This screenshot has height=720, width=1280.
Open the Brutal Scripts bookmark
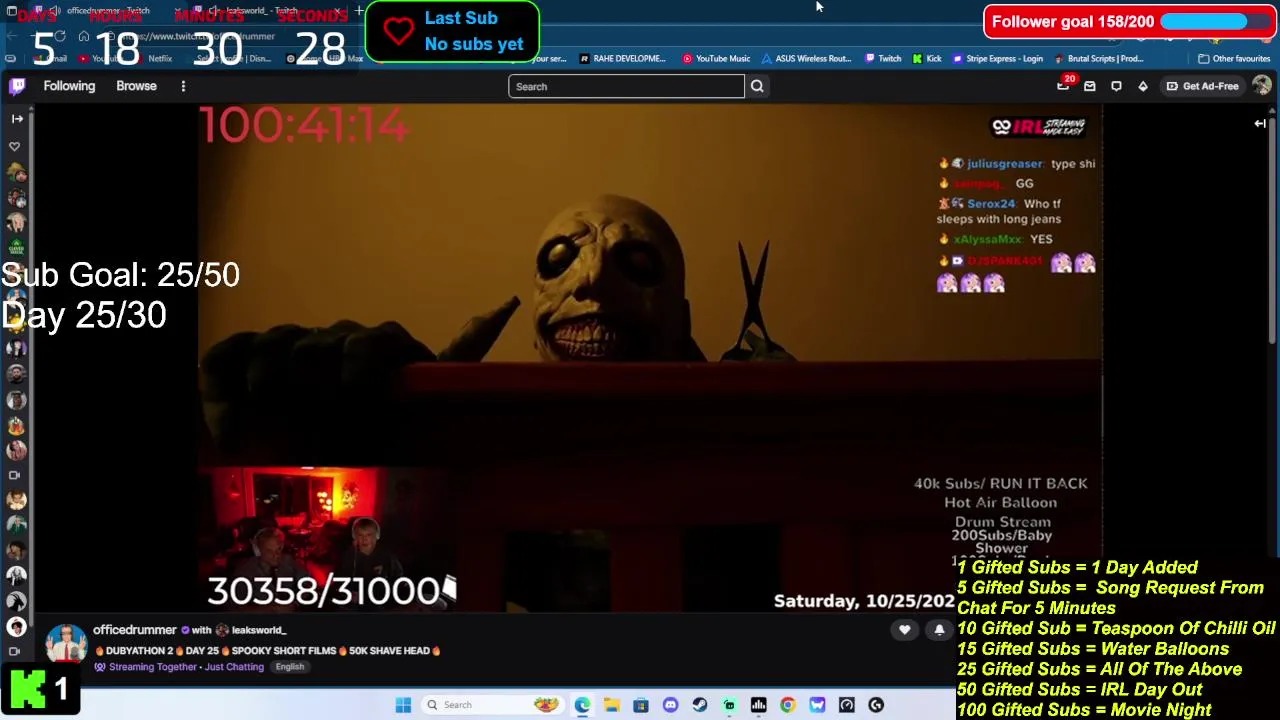[1099, 59]
